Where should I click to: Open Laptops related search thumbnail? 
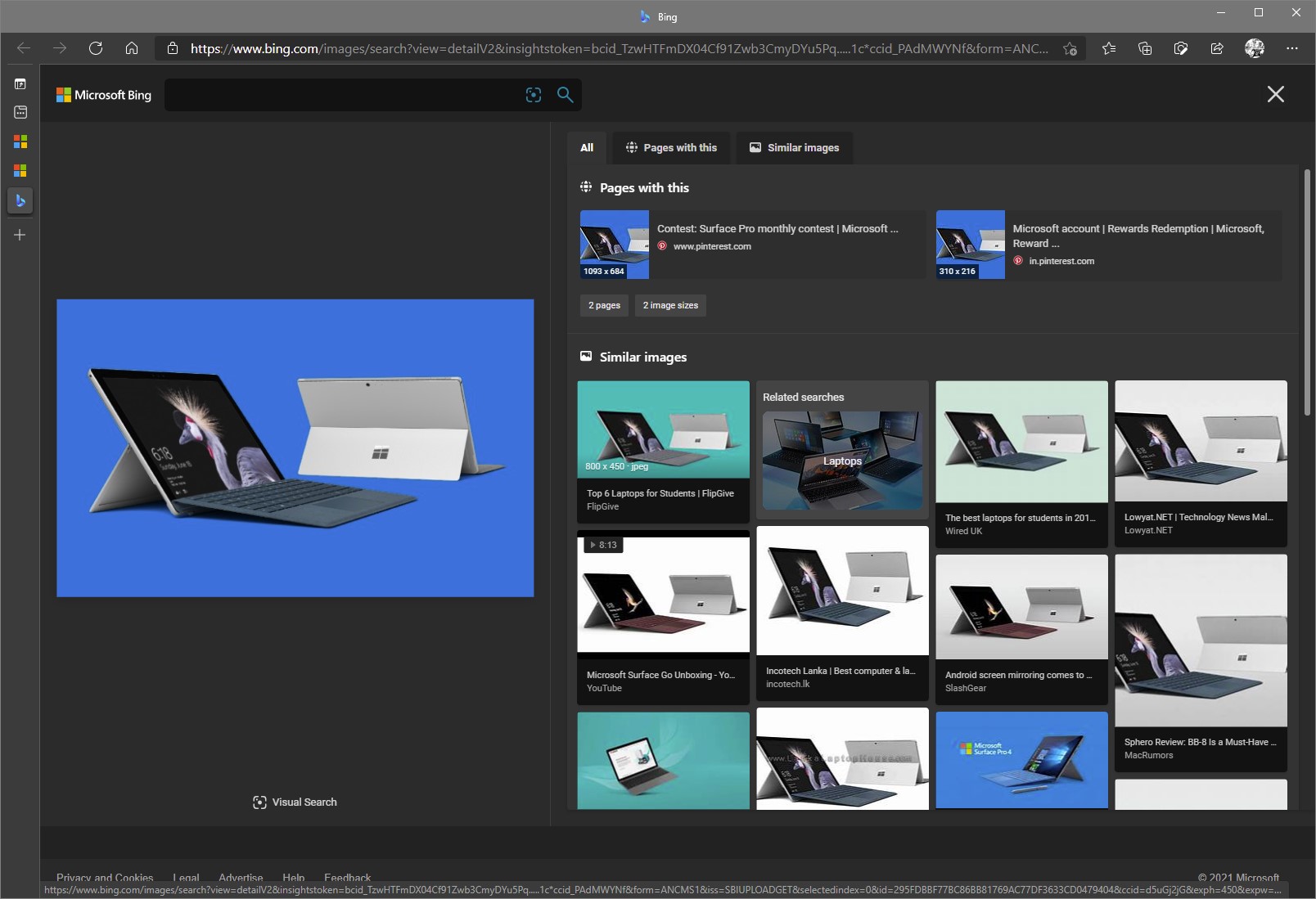842,461
